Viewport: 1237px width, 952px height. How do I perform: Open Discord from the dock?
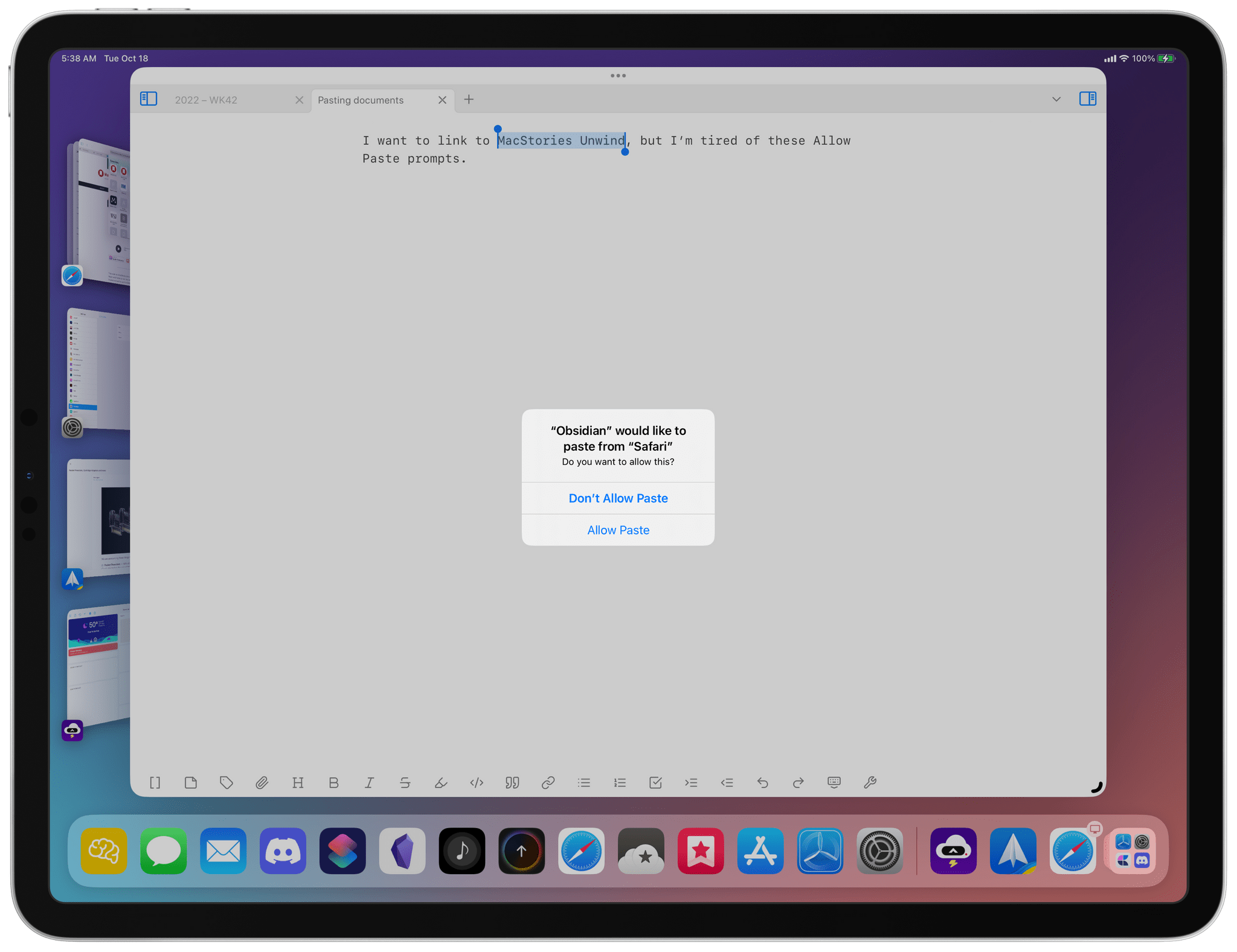(283, 851)
